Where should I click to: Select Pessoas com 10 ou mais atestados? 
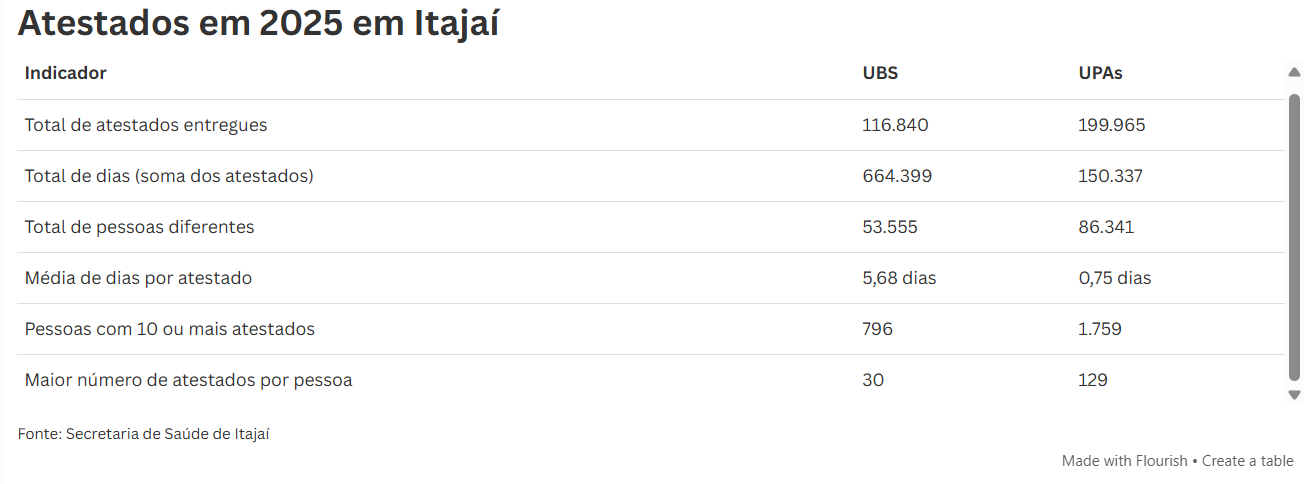[170, 329]
